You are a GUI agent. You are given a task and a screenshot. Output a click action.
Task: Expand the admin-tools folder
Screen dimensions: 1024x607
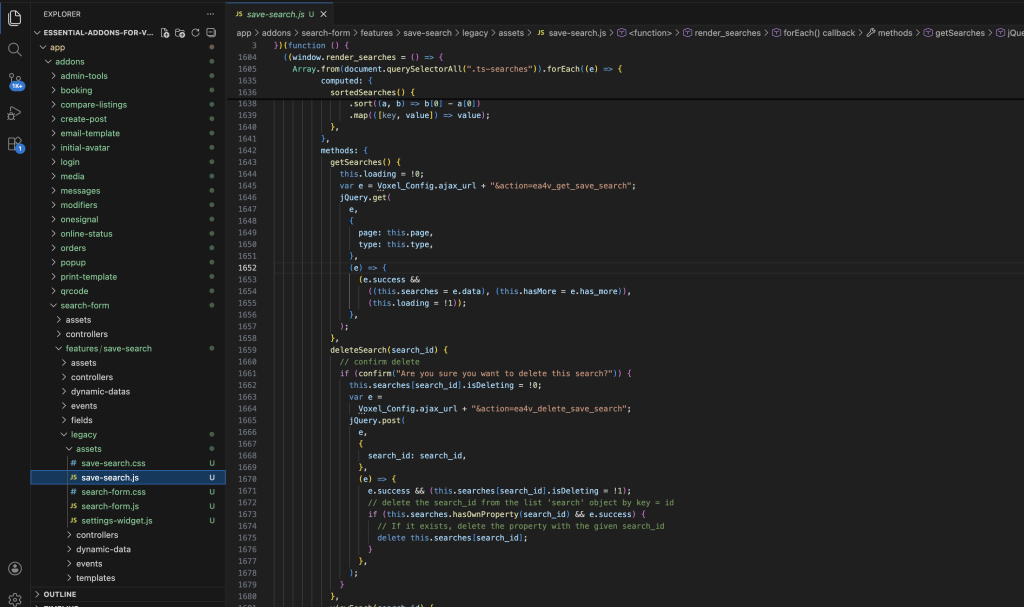tap(83, 76)
